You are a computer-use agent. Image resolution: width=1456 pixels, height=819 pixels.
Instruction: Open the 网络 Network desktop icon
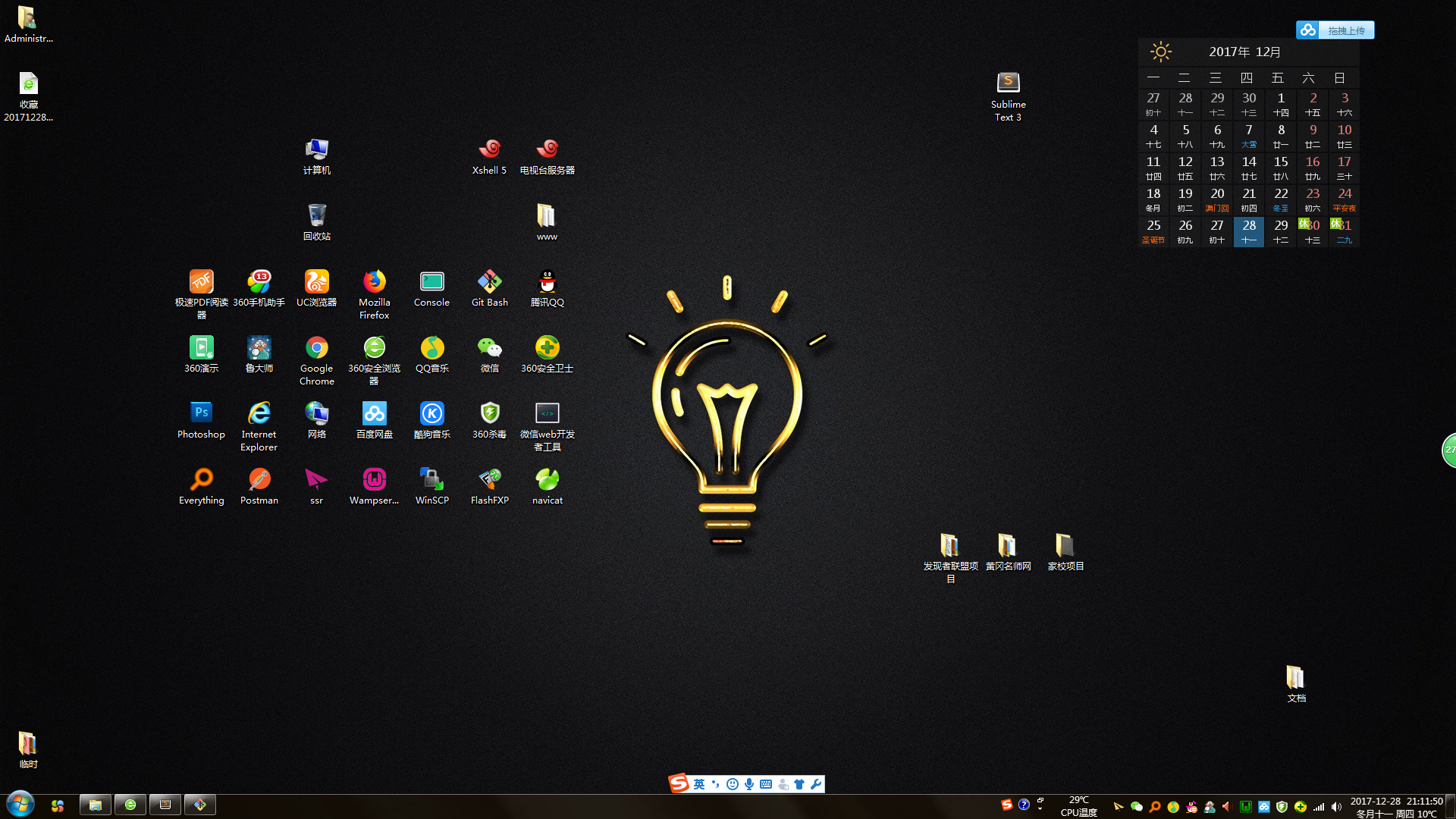(x=316, y=420)
